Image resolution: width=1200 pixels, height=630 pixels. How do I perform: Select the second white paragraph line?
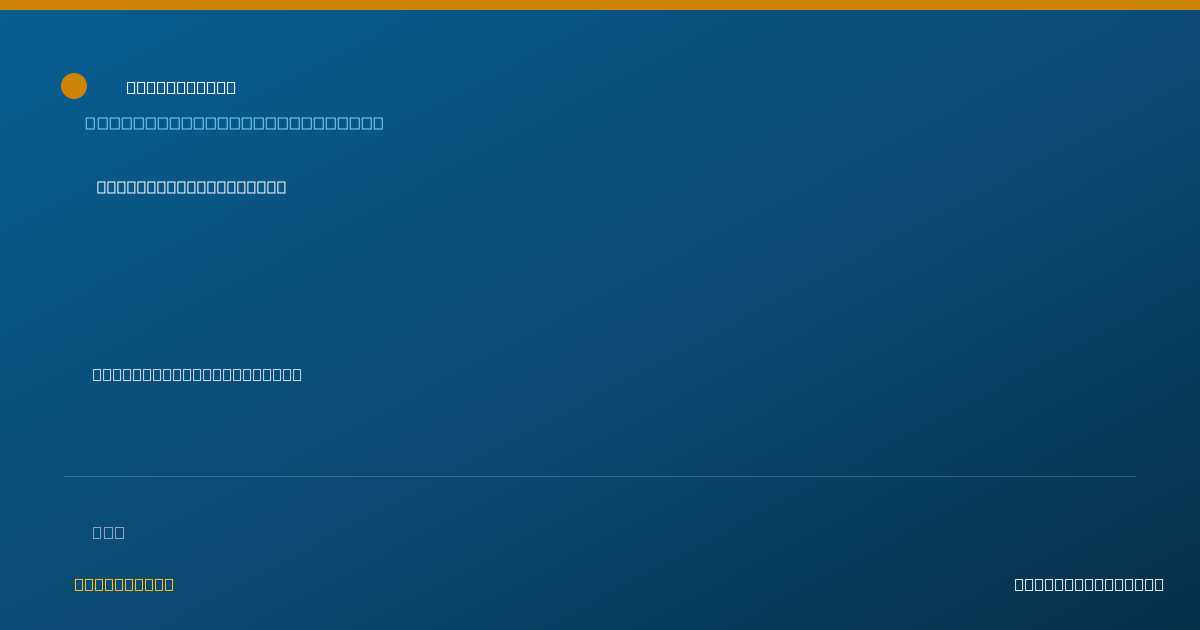pos(197,374)
